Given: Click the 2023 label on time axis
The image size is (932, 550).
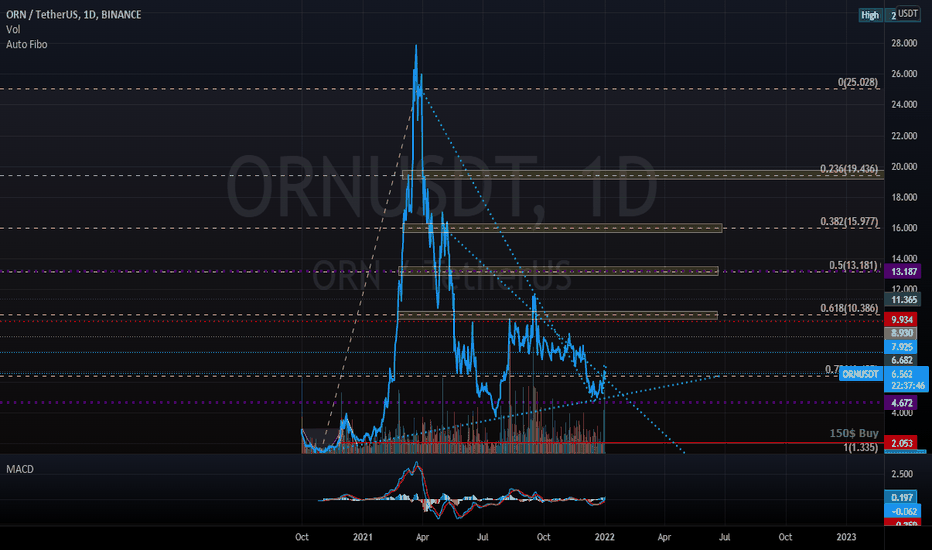Looking at the screenshot, I should 846,537.
